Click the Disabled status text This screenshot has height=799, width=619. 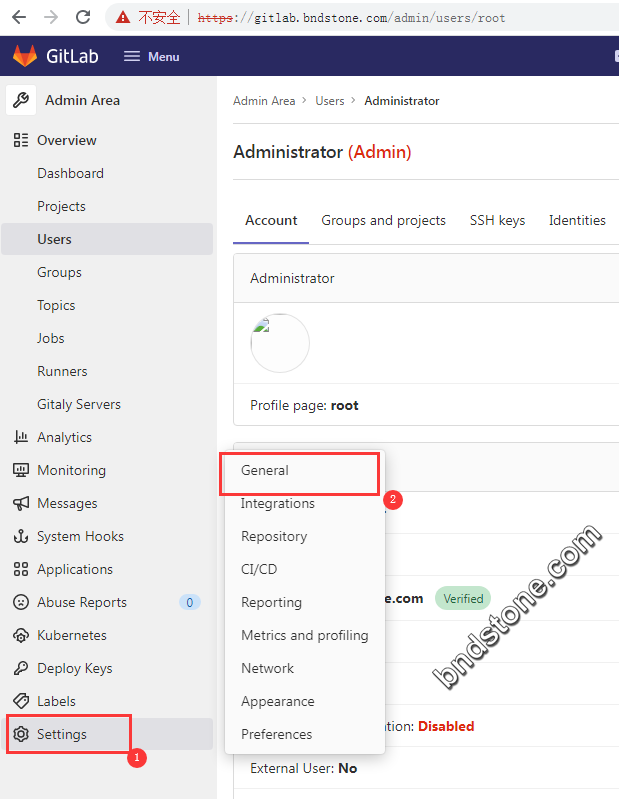(446, 726)
